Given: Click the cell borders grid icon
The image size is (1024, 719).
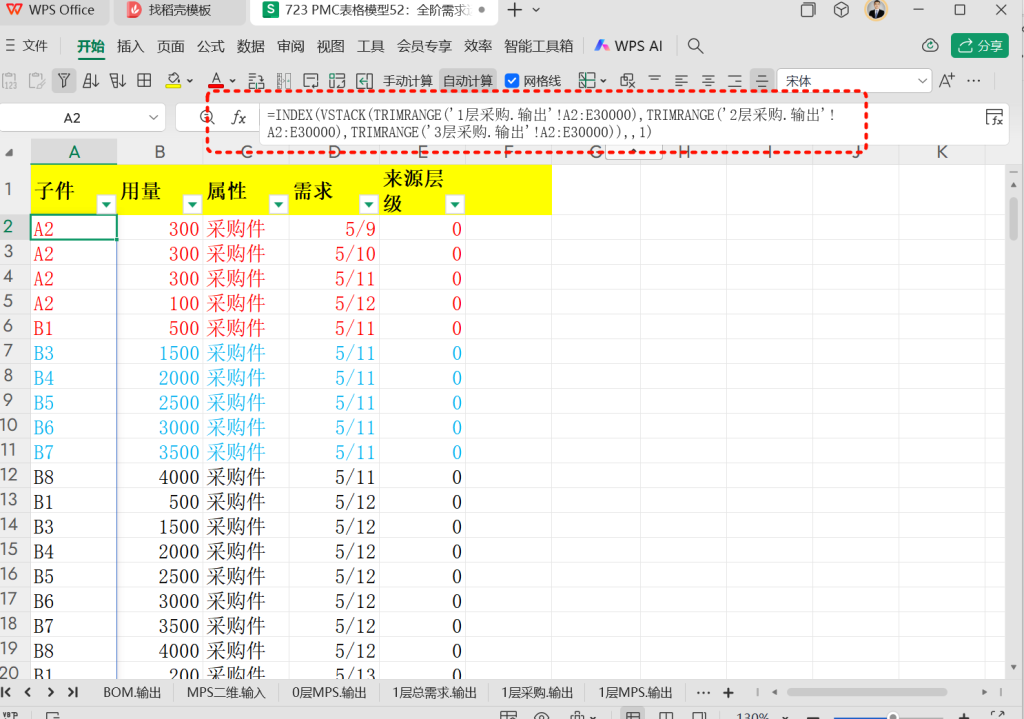Looking at the screenshot, I should pos(144,81).
